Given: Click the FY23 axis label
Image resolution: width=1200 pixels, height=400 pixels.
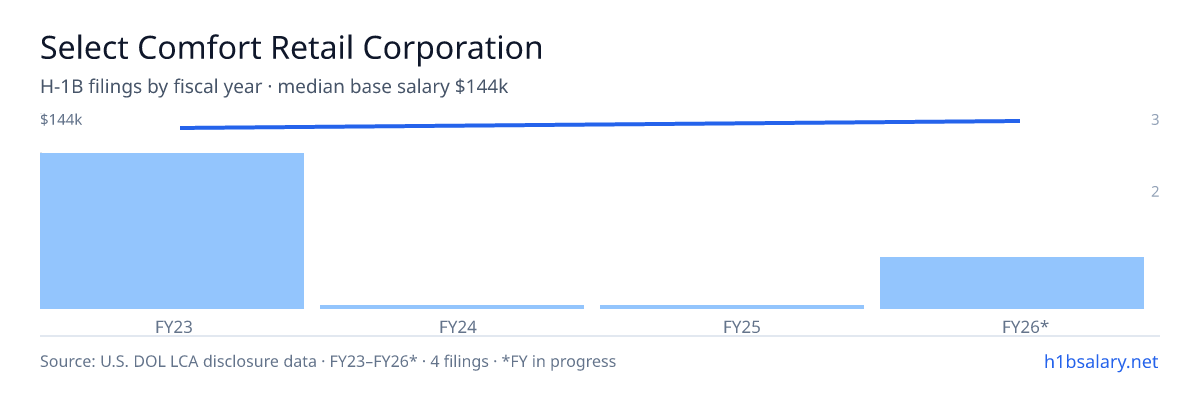Looking at the screenshot, I should coord(172,327).
